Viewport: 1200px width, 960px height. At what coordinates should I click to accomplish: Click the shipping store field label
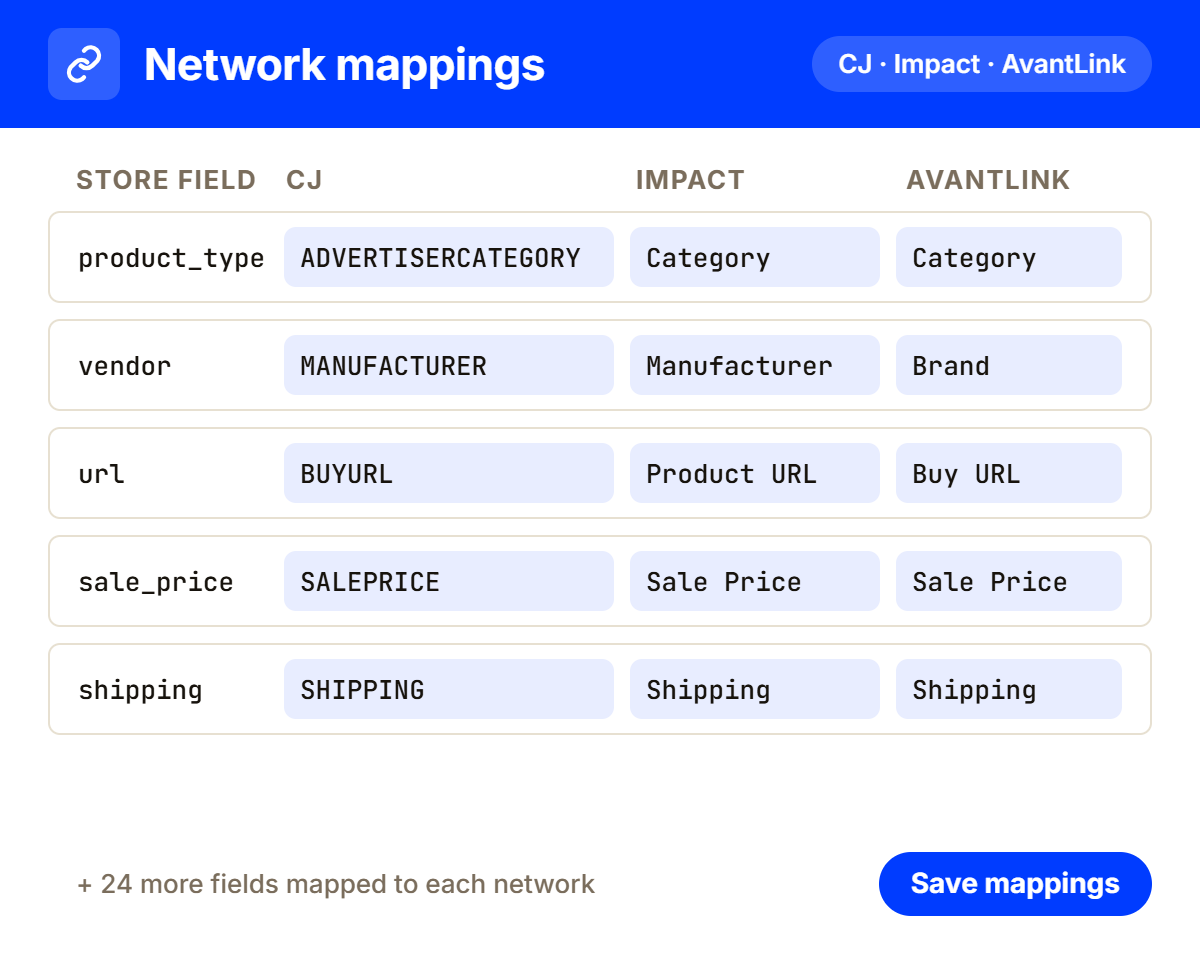[140, 690]
